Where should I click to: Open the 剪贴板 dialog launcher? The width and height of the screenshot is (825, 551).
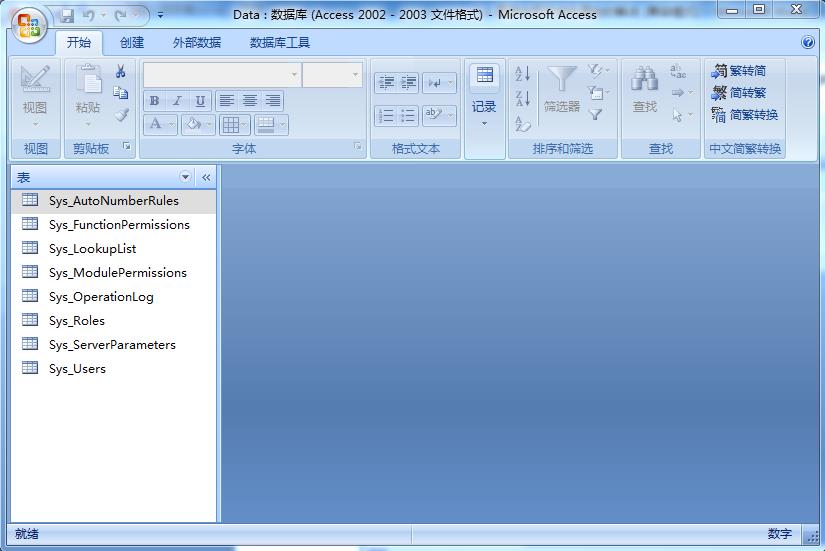click(127, 146)
